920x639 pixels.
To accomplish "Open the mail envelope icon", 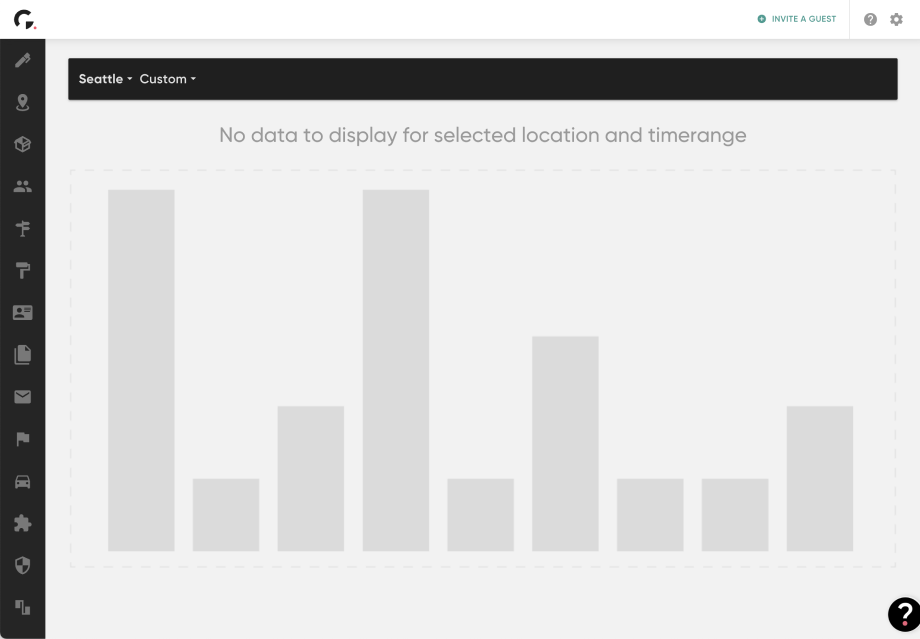I will click(22, 396).
